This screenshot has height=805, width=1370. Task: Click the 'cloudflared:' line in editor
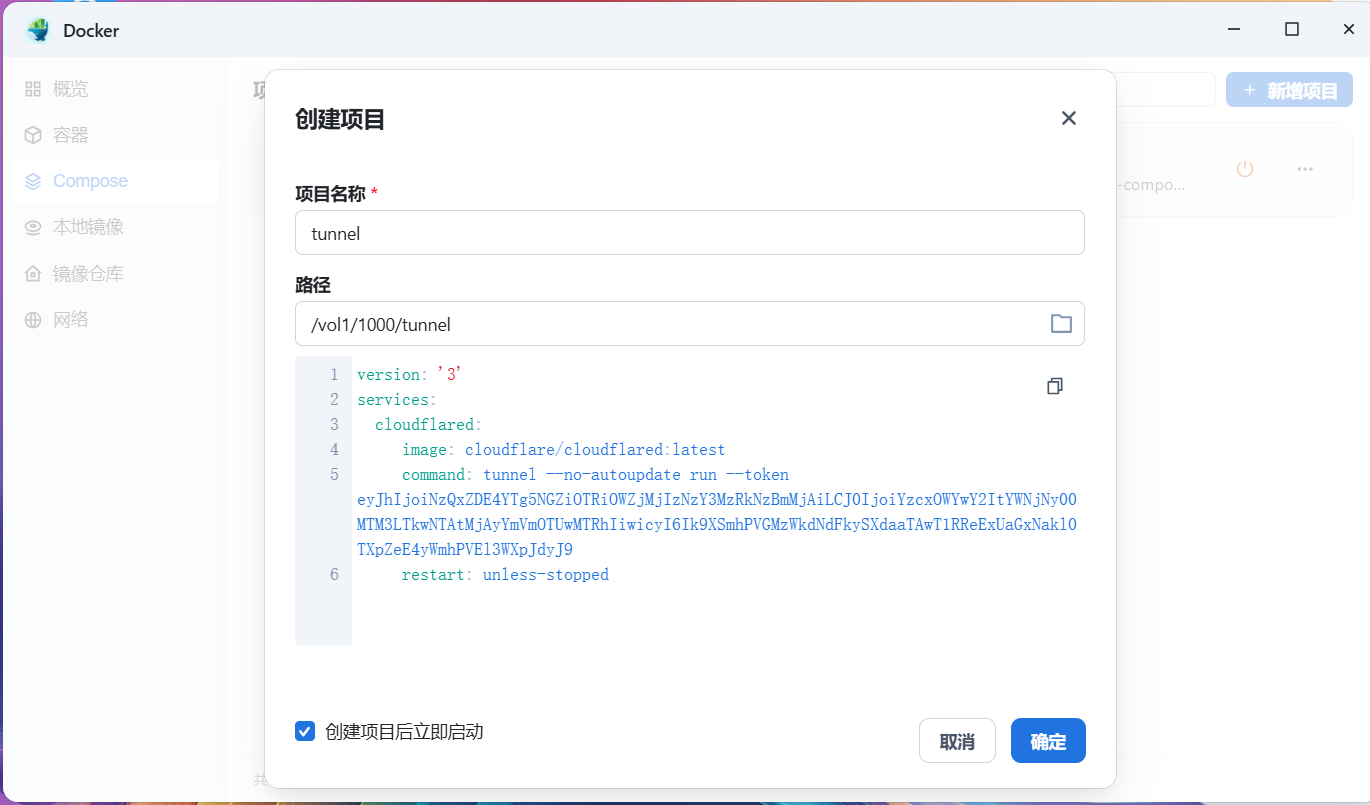click(x=428, y=425)
